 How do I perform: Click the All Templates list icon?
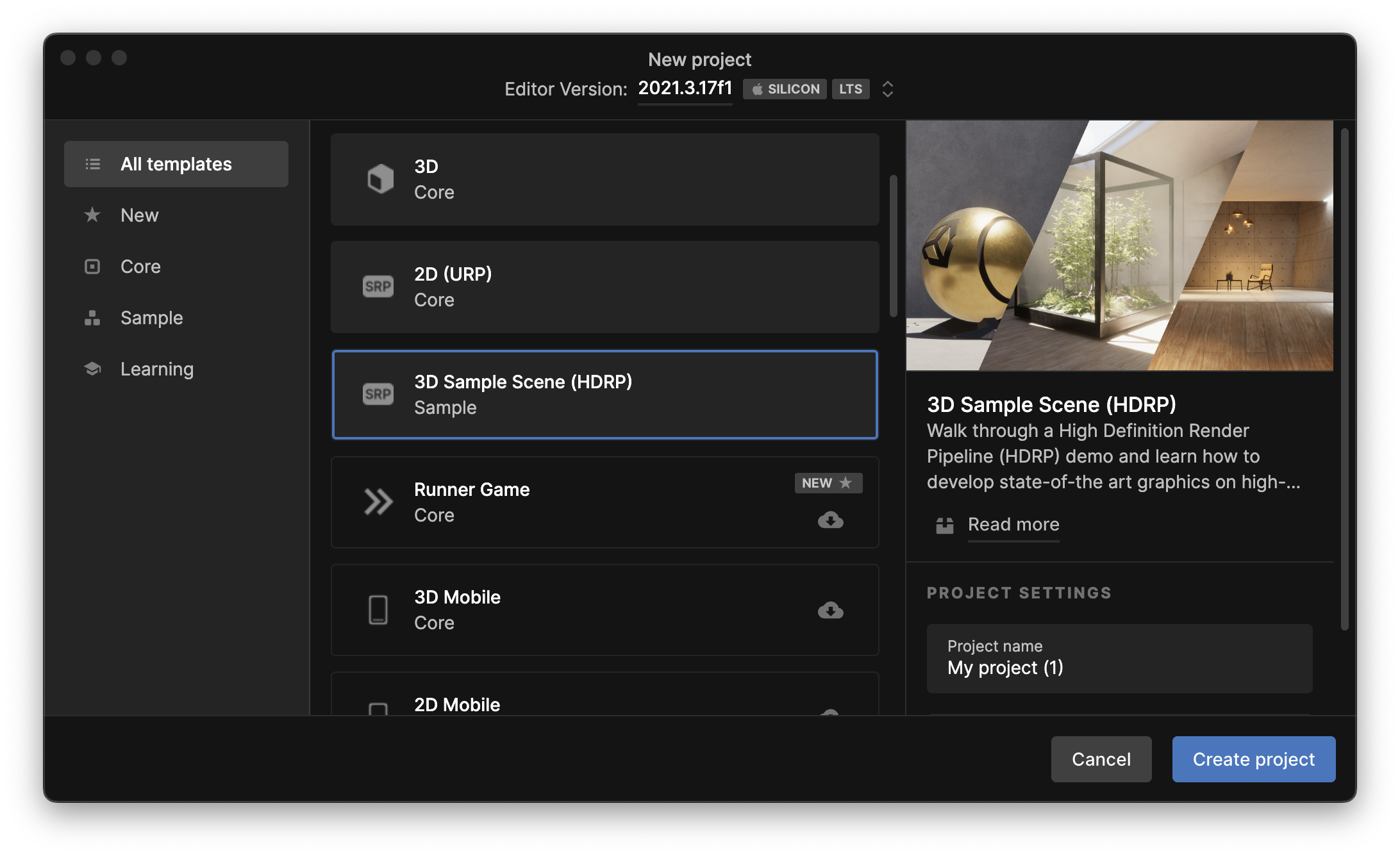(x=93, y=163)
